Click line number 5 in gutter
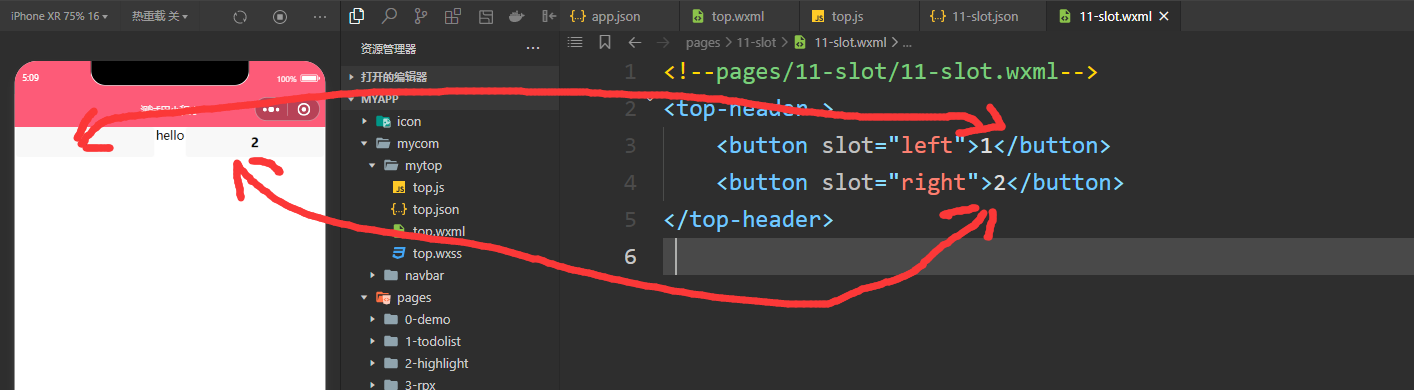This screenshot has height=390, width=1414. point(629,219)
